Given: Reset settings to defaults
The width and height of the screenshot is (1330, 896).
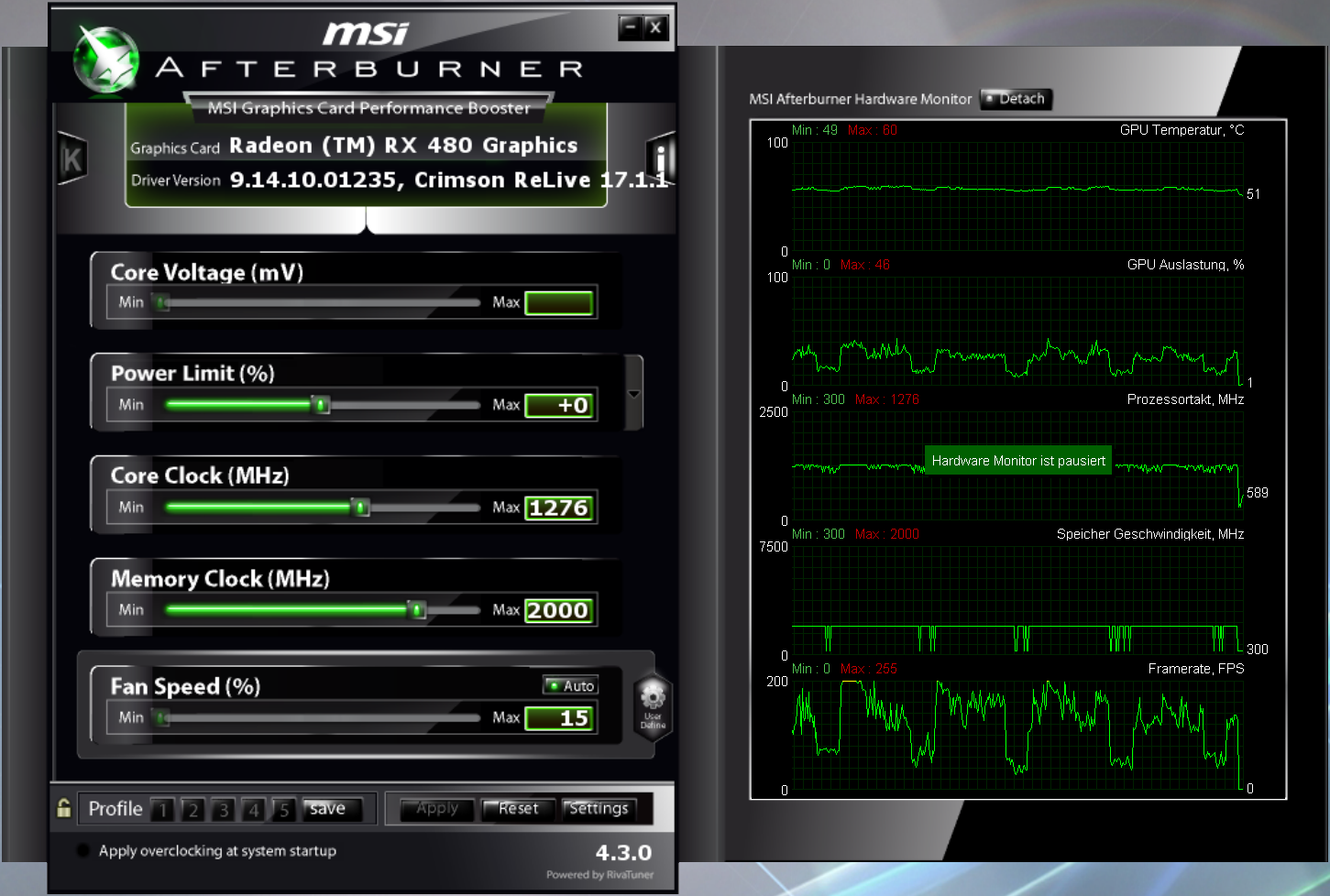Looking at the screenshot, I should click(x=518, y=809).
